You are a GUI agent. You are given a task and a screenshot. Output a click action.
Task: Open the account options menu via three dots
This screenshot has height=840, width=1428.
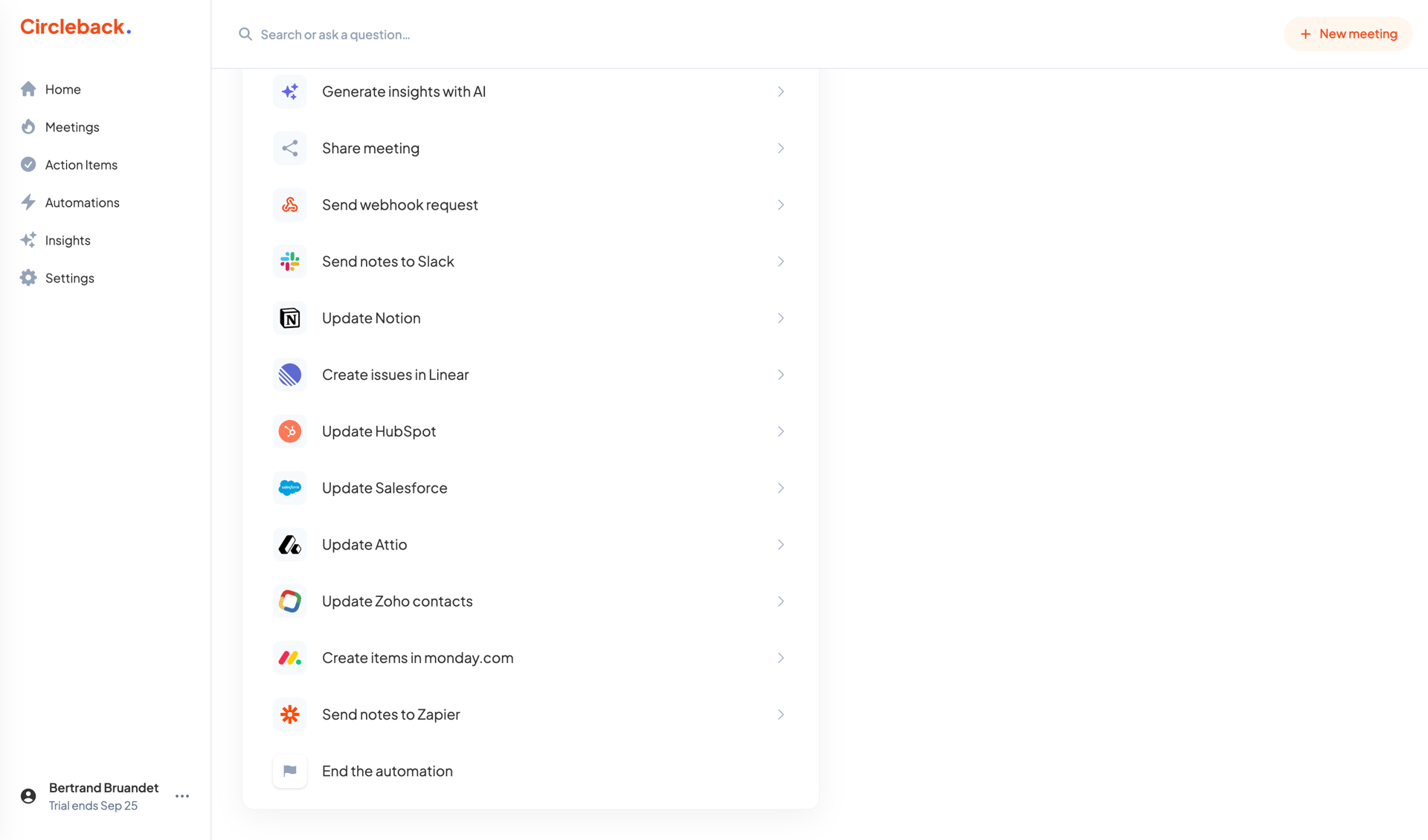pyautogui.click(x=181, y=795)
